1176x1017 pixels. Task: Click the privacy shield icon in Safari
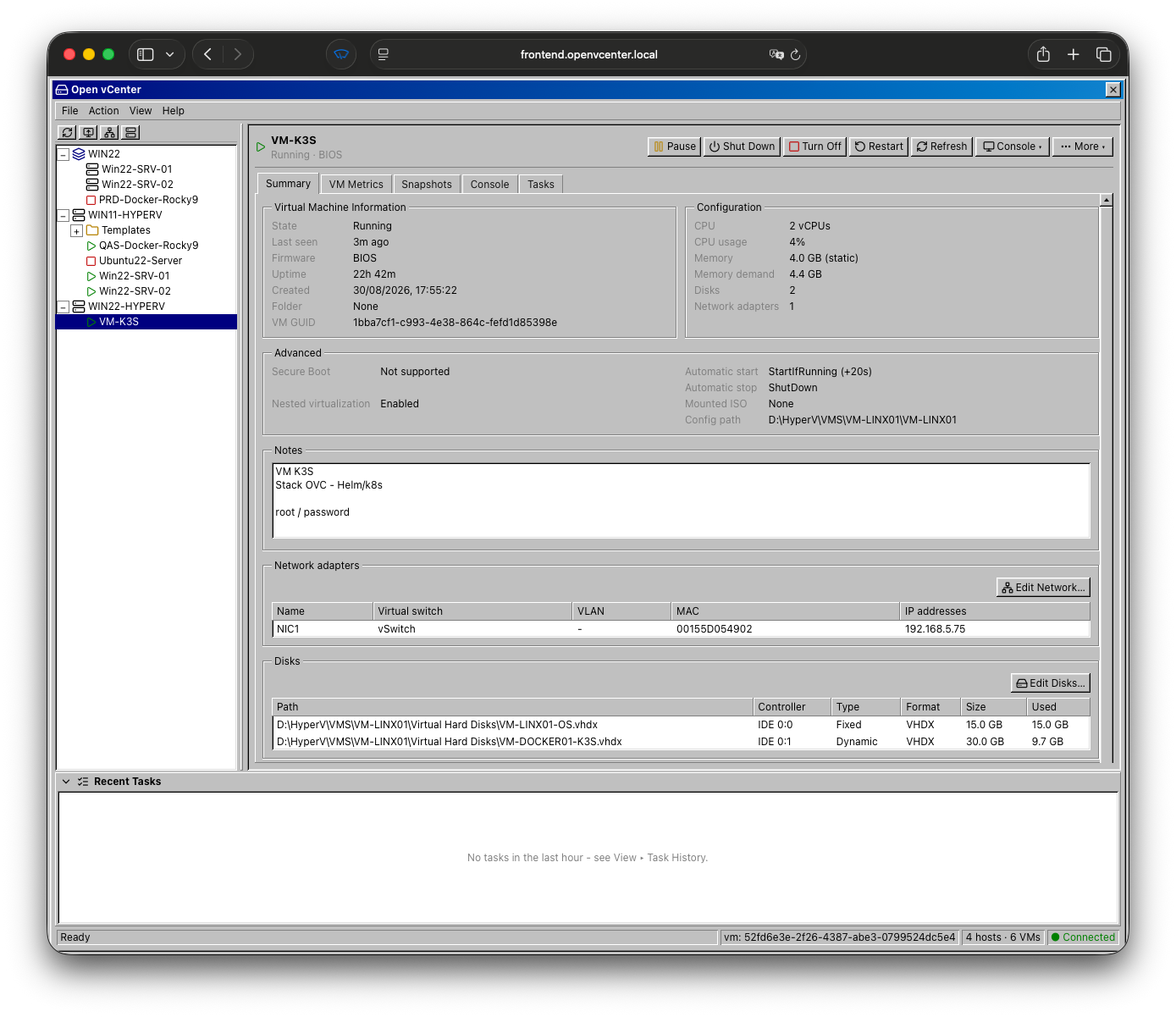click(341, 54)
